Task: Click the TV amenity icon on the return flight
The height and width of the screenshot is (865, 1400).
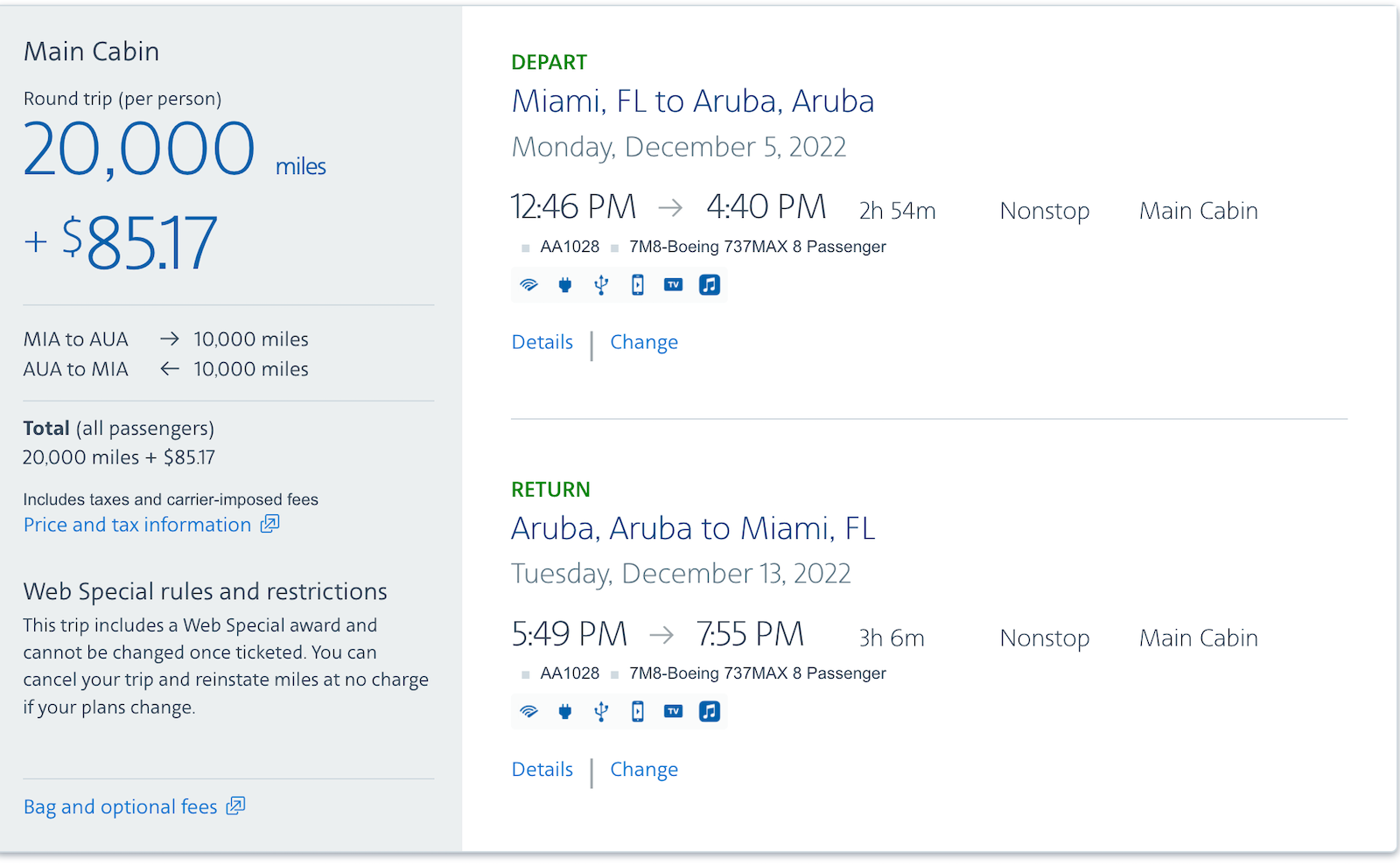Action: [x=673, y=711]
